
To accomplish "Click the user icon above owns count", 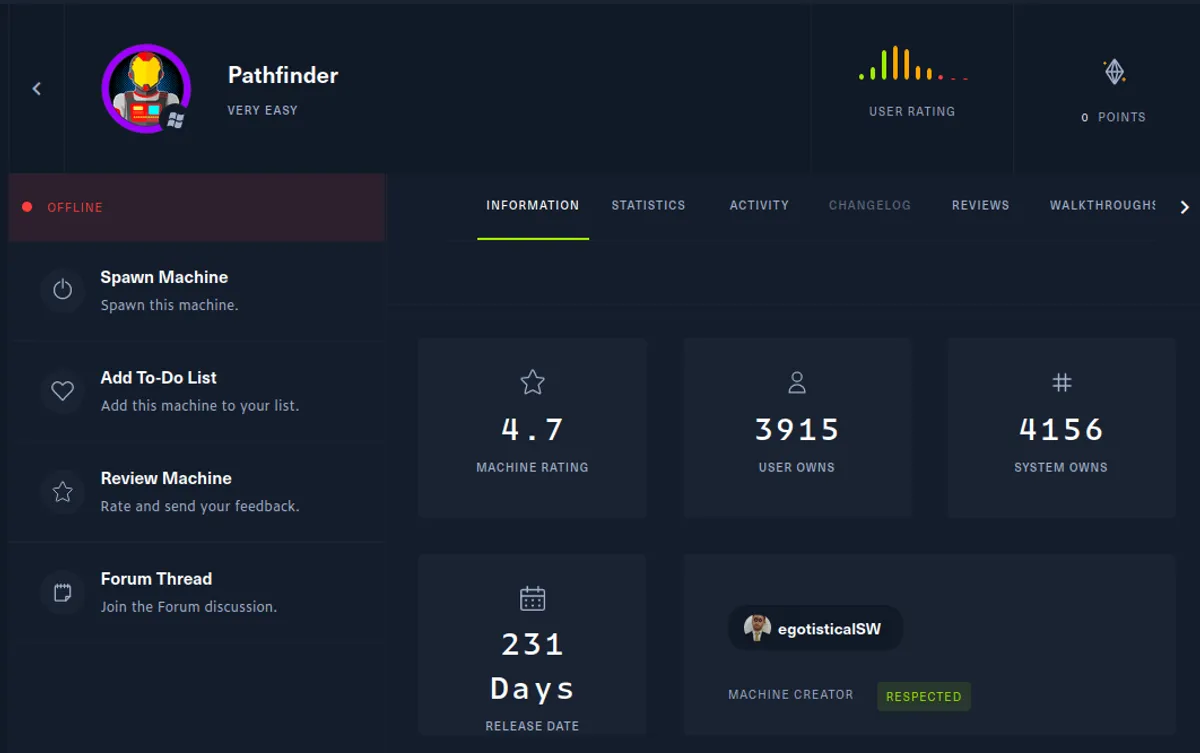I will click(796, 382).
